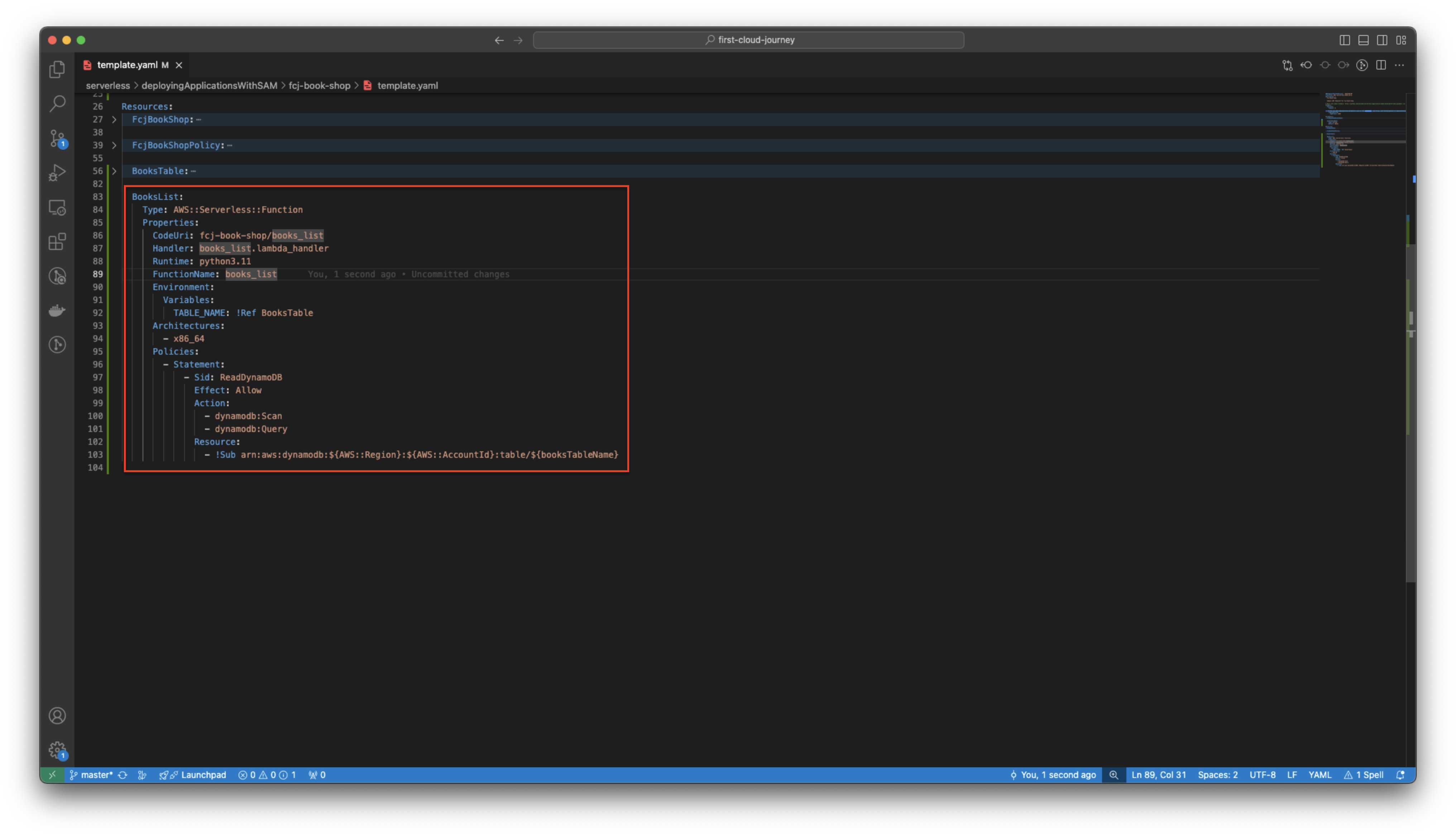The height and width of the screenshot is (836, 1456).
Task: Expand folded FcjBookShop block
Action: pyautogui.click(x=114, y=119)
